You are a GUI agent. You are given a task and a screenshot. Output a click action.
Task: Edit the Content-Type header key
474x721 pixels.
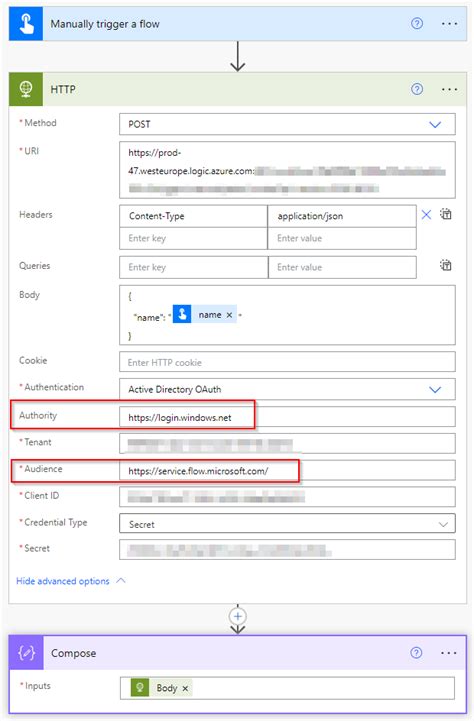pos(194,216)
